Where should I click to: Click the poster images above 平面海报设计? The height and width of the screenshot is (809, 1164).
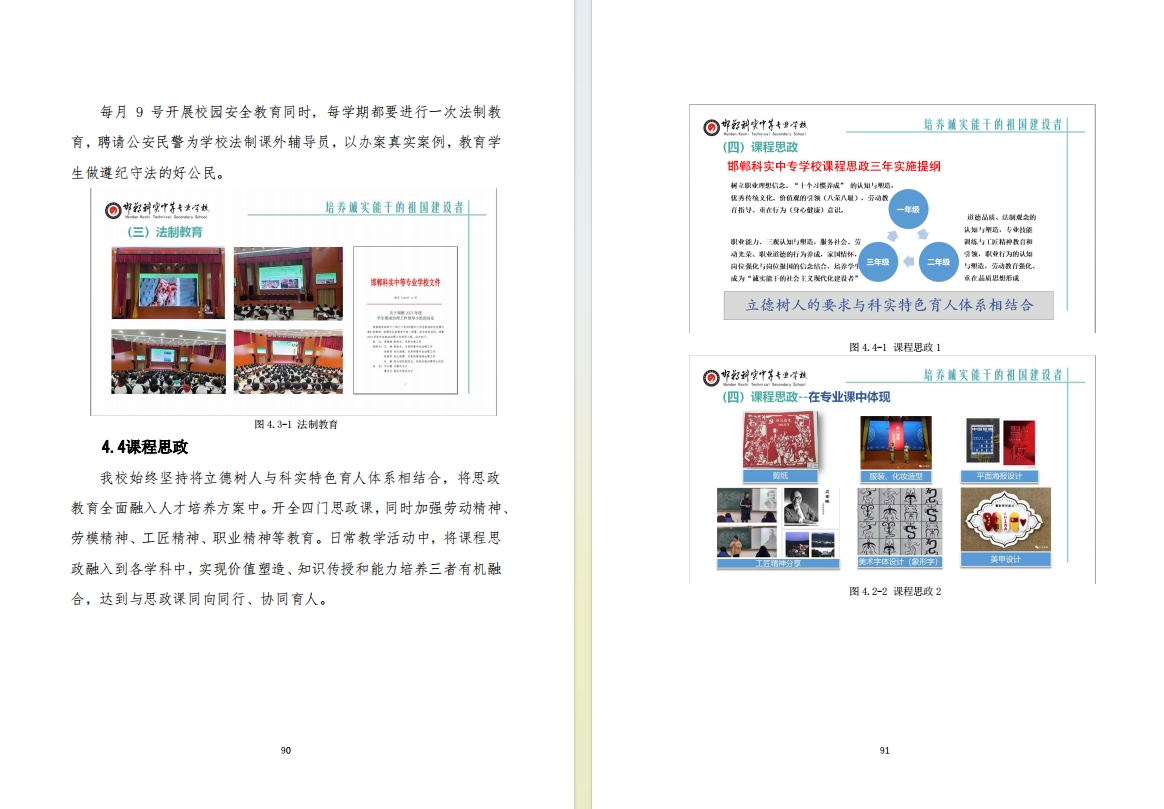point(1000,442)
